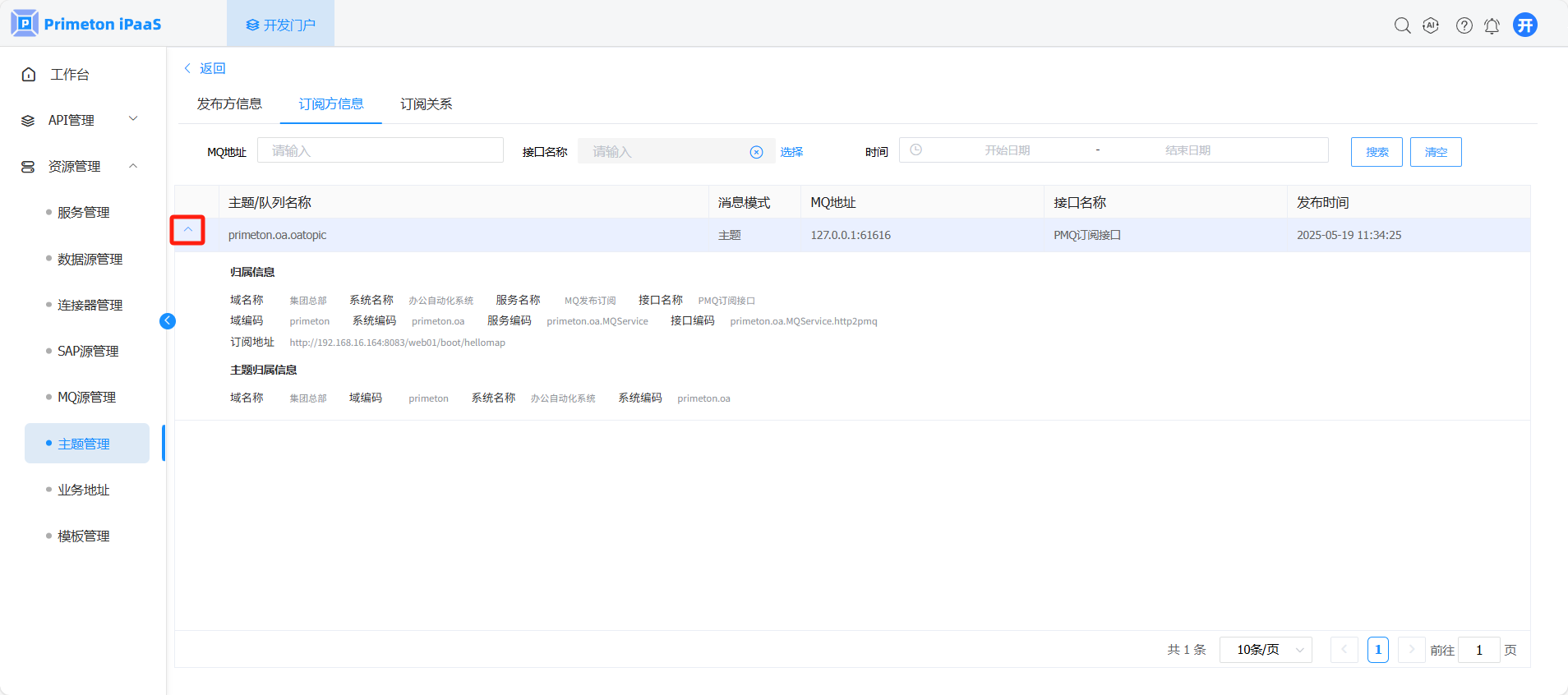
Task: Collapse the primeton.oa.oatopic row details
Action: click(188, 231)
